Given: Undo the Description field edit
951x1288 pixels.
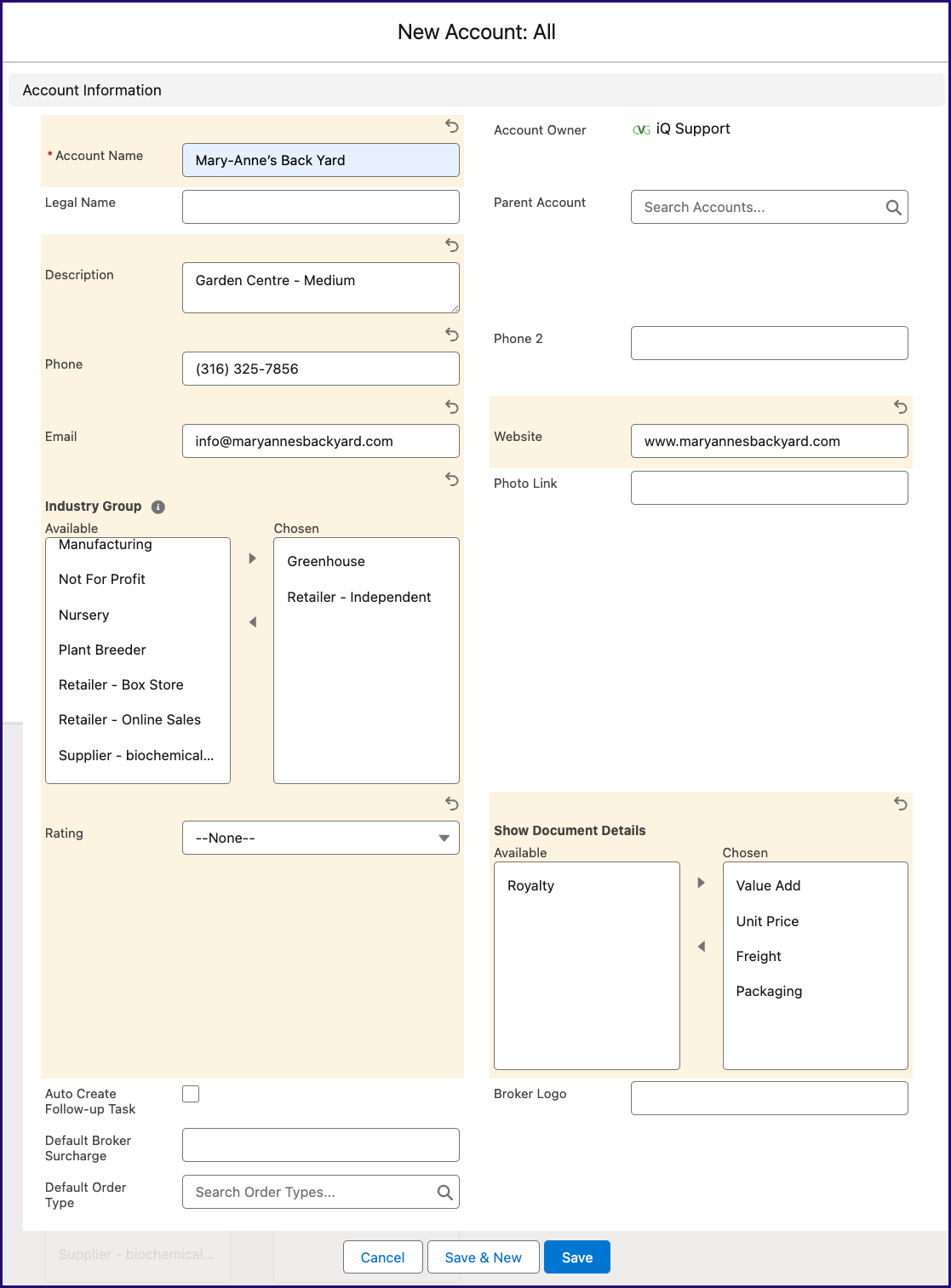Looking at the screenshot, I should tap(452, 245).
